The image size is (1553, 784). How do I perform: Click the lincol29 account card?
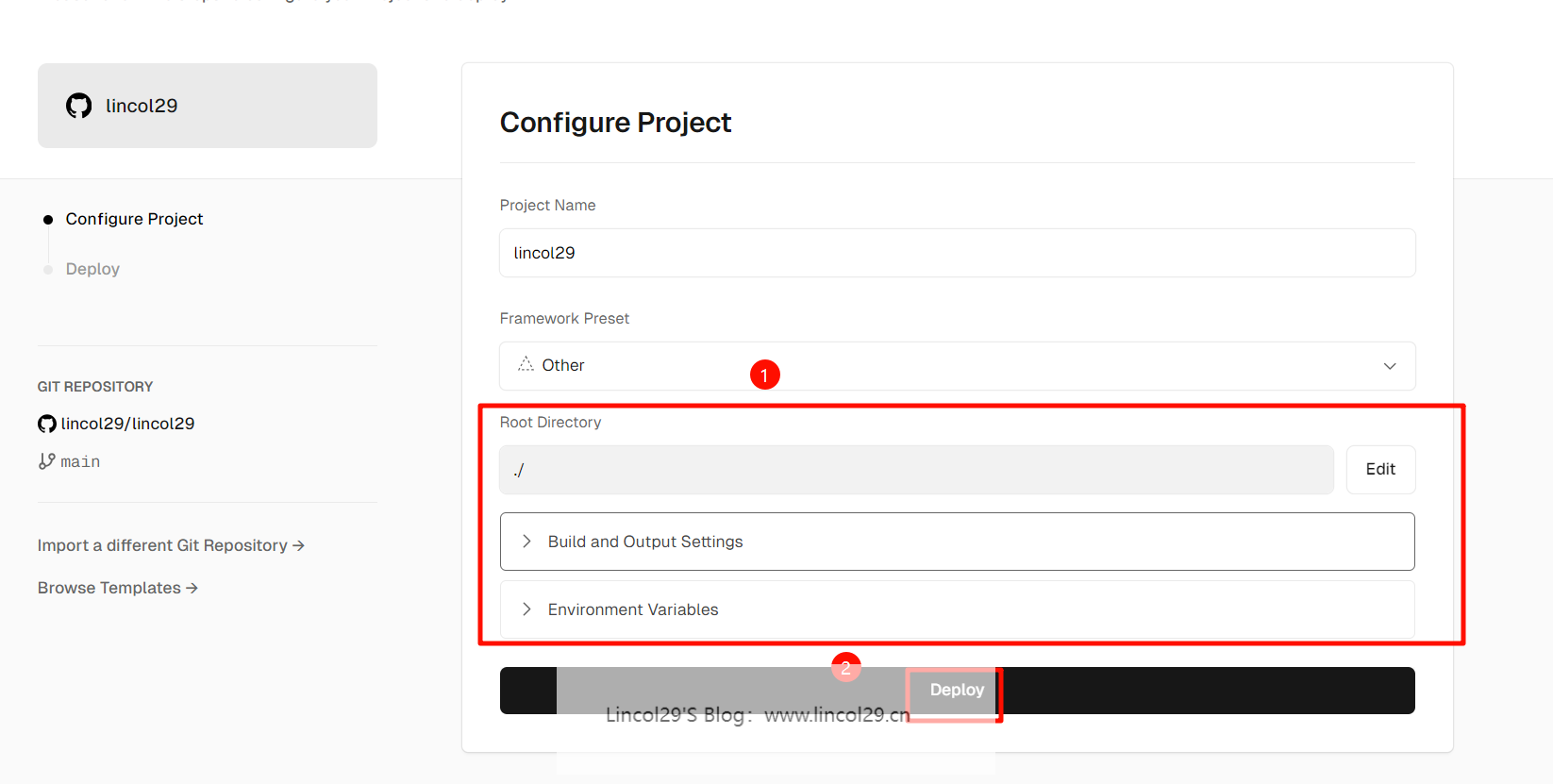click(x=208, y=106)
